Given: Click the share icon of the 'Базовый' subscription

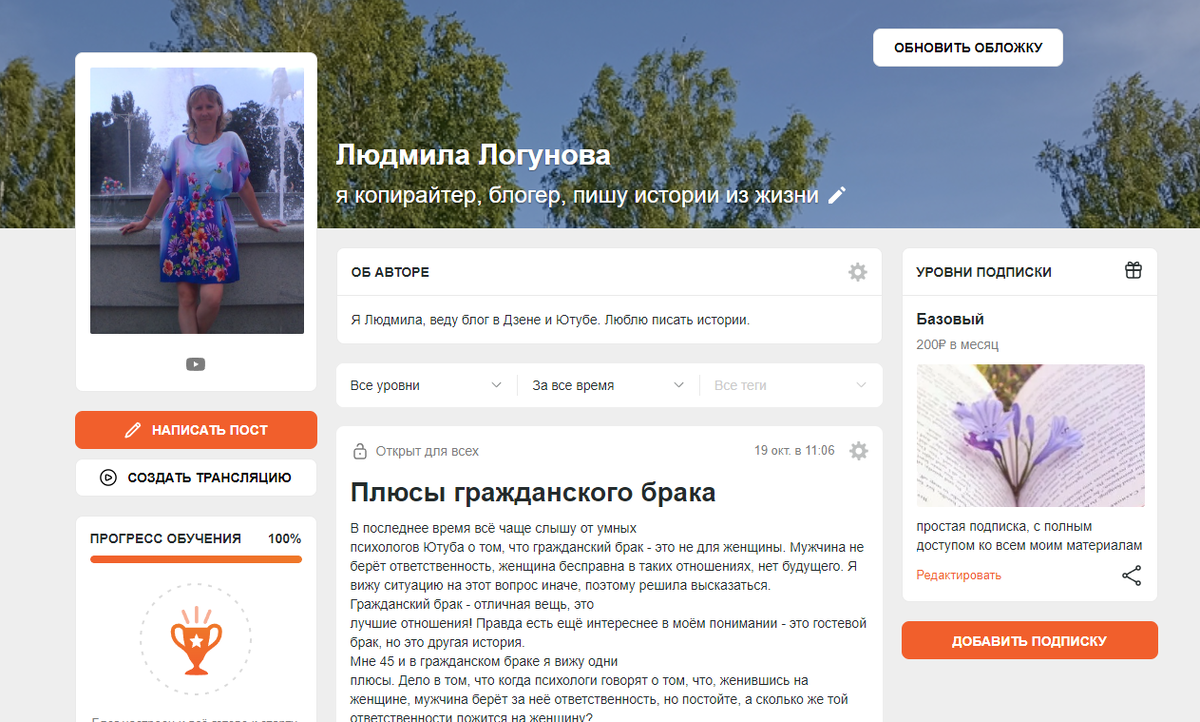Looking at the screenshot, I should pos(1131,575).
